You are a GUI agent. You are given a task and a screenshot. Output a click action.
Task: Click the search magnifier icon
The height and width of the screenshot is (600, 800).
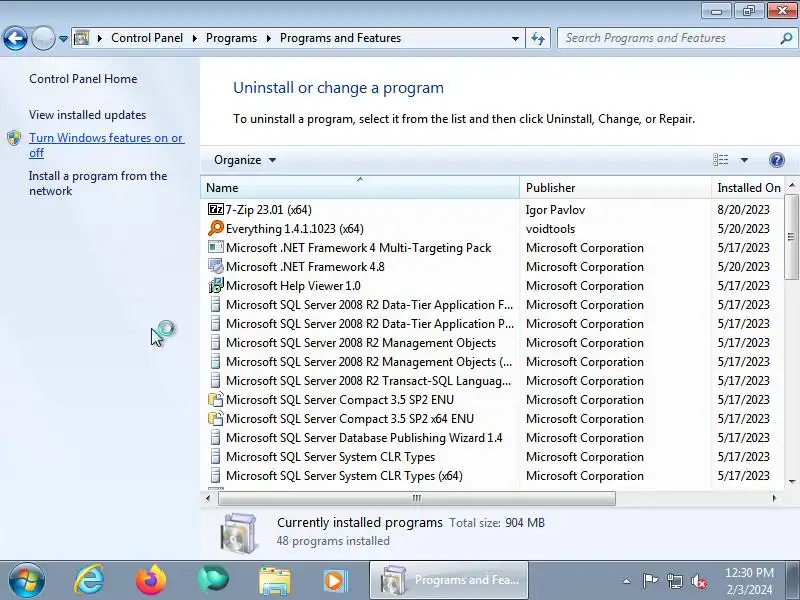coord(786,38)
